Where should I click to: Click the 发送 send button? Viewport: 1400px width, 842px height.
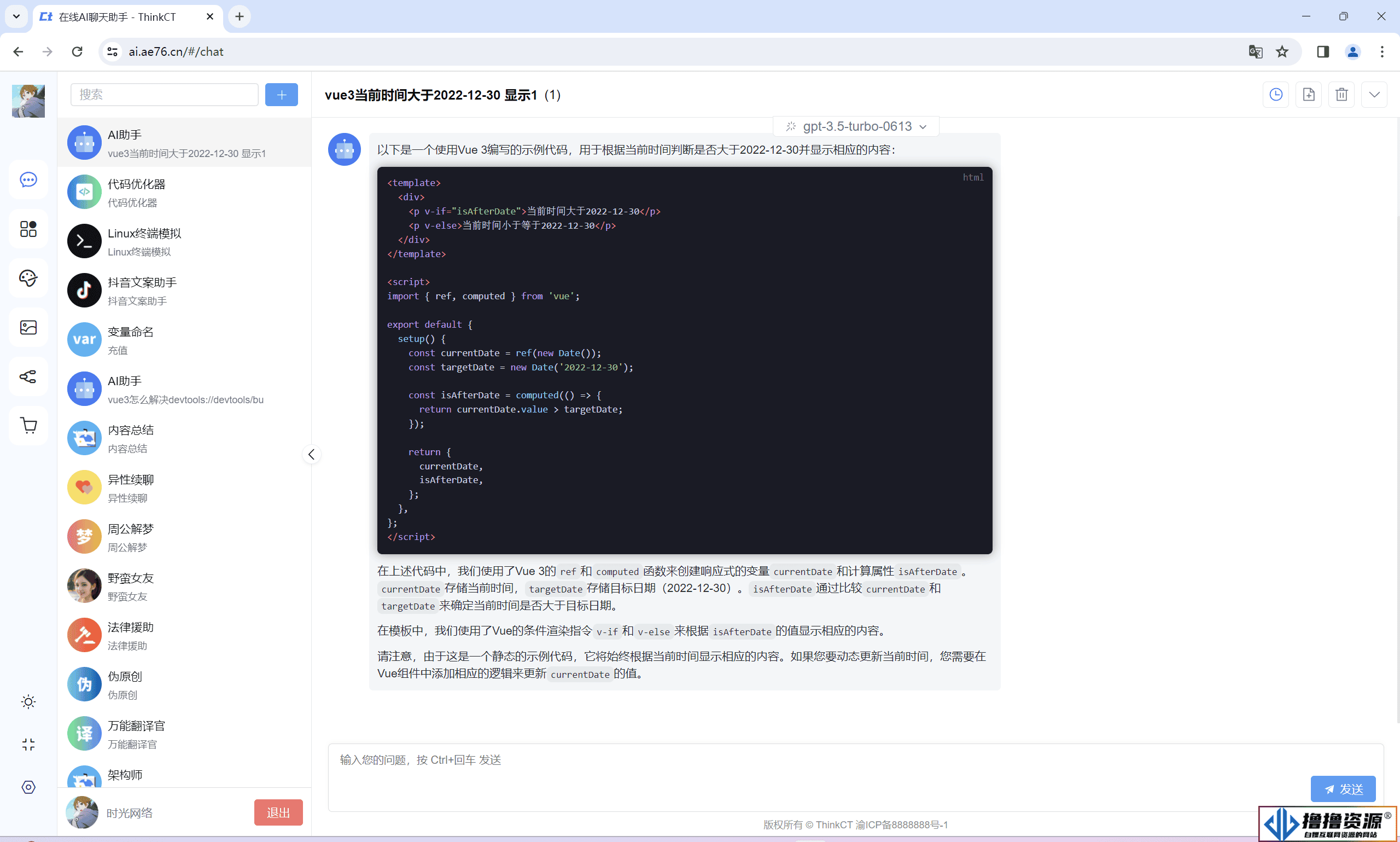(x=1343, y=789)
